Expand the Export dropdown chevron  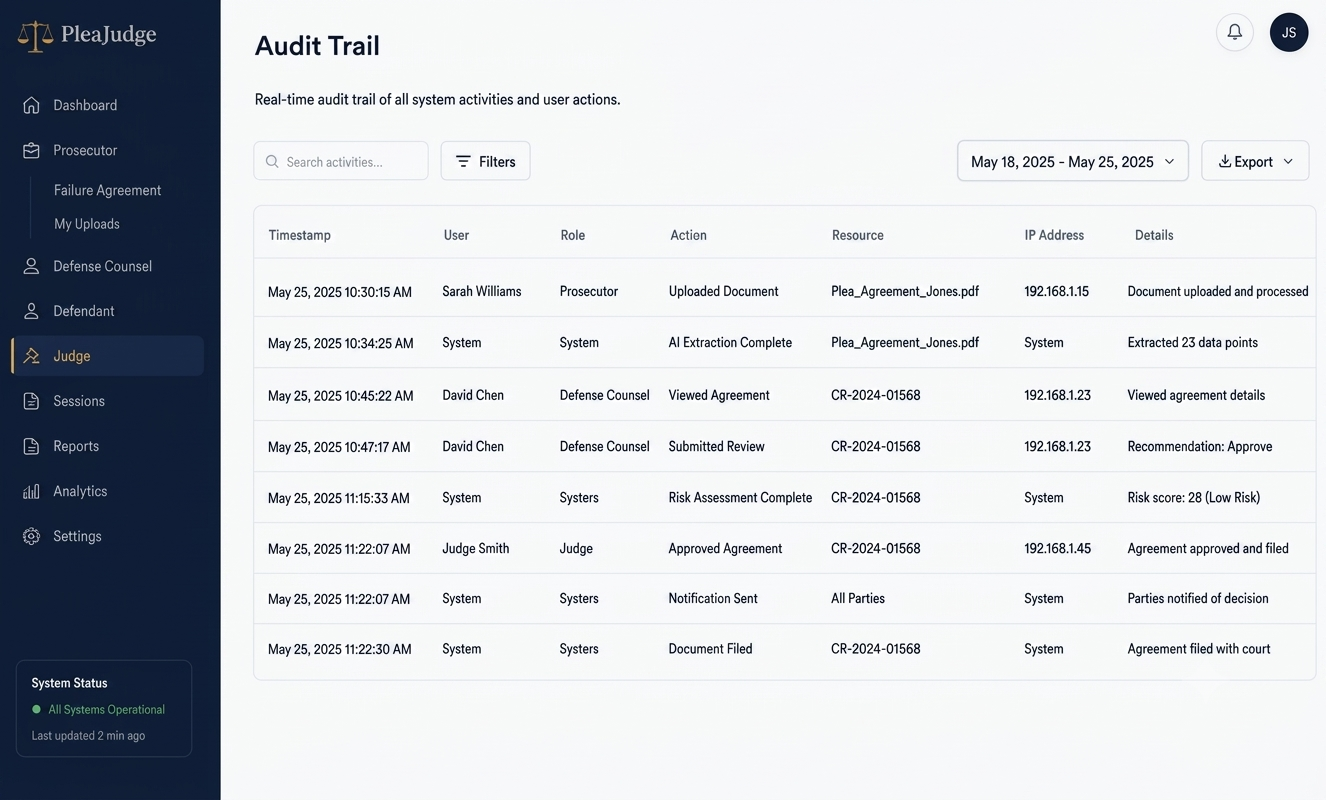click(x=1288, y=161)
